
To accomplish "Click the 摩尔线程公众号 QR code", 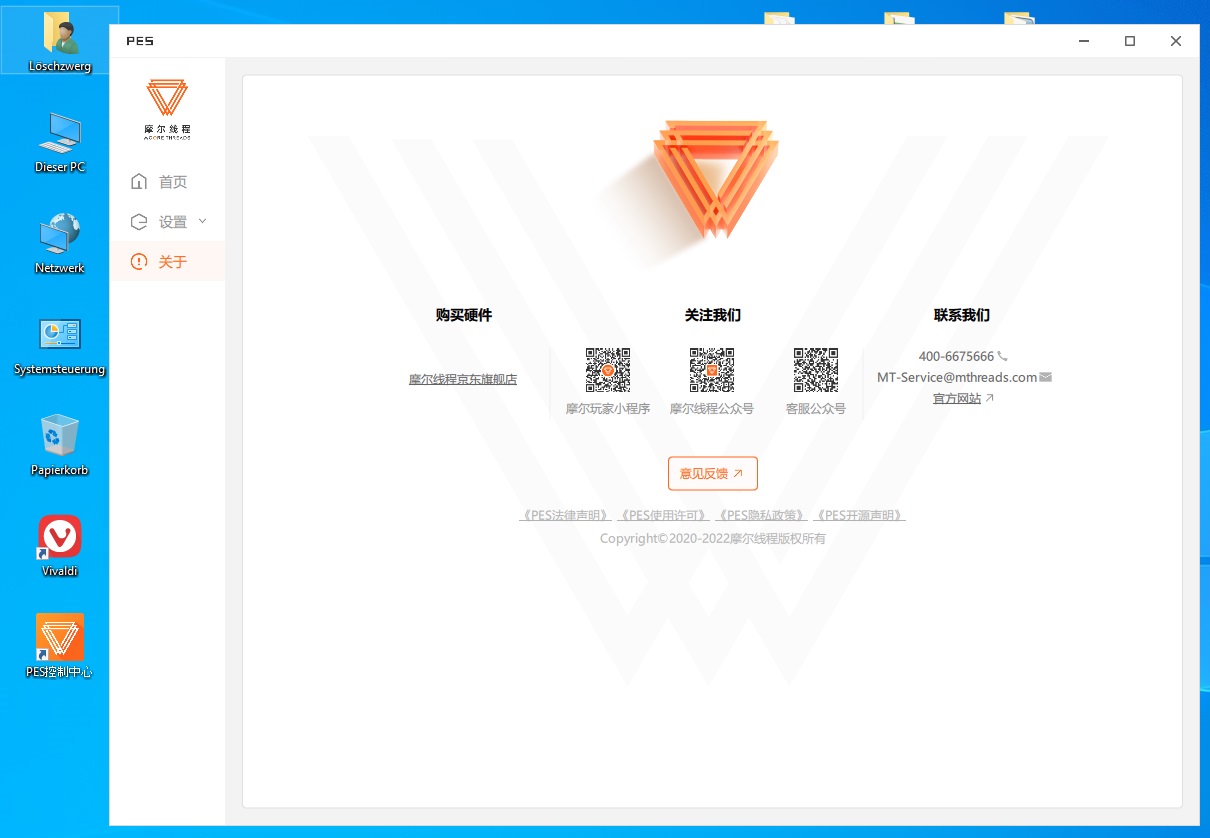I will point(712,370).
